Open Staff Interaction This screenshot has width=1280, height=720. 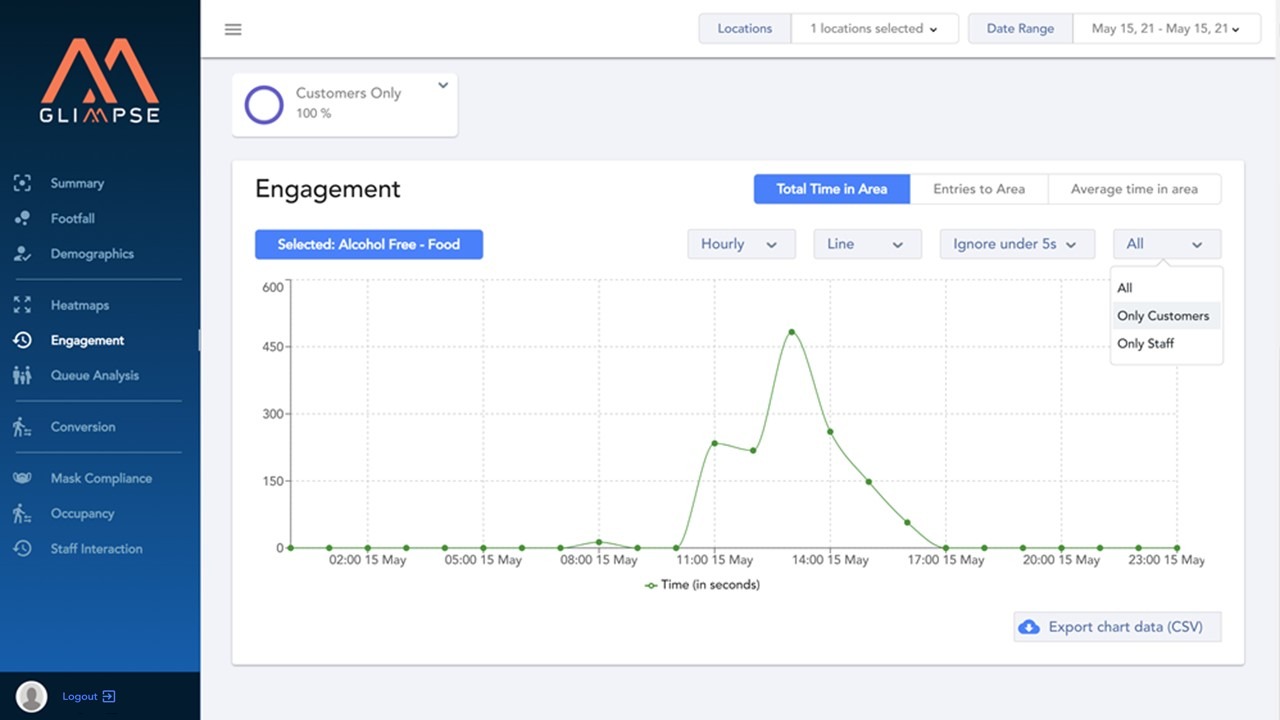pyautogui.click(x=96, y=549)
